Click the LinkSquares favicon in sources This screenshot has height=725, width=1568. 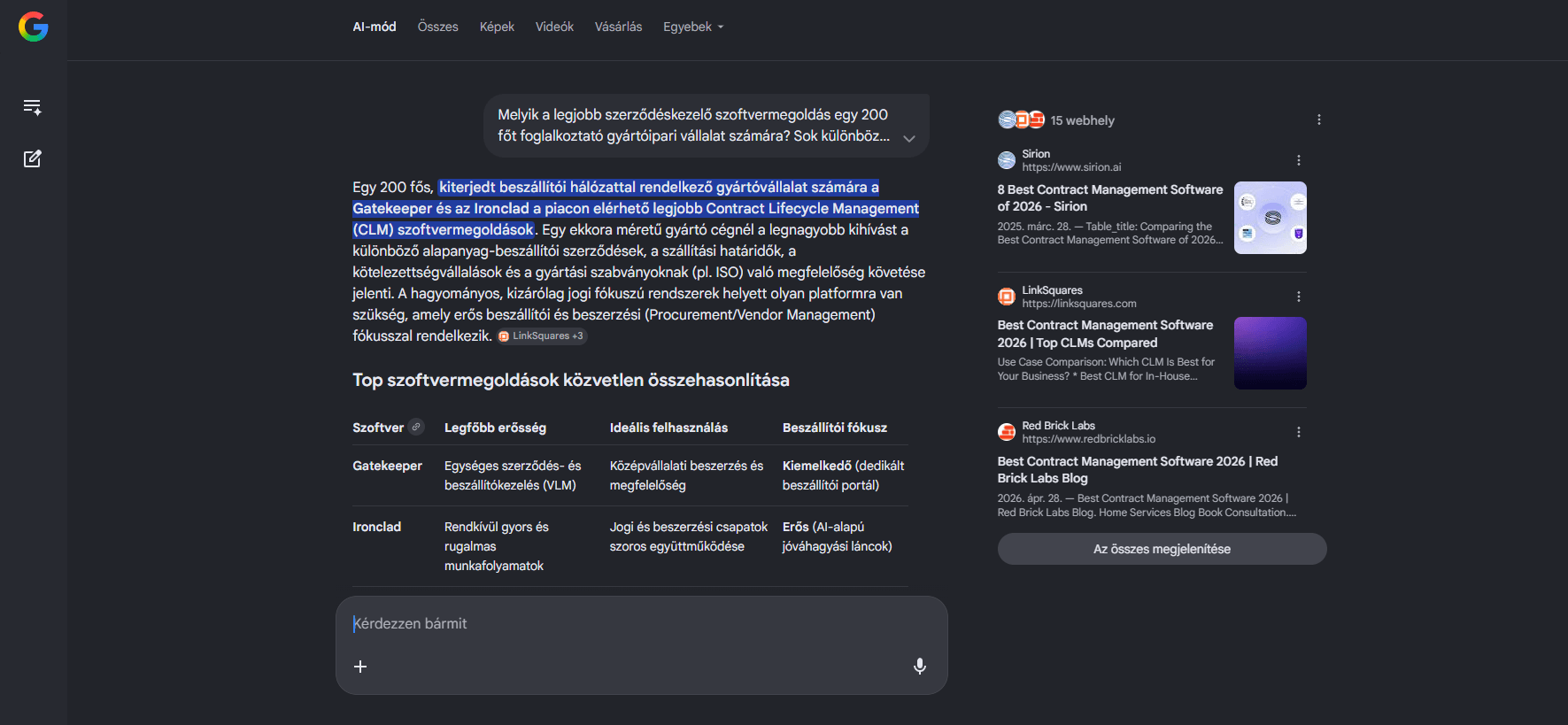(1007, 297)
